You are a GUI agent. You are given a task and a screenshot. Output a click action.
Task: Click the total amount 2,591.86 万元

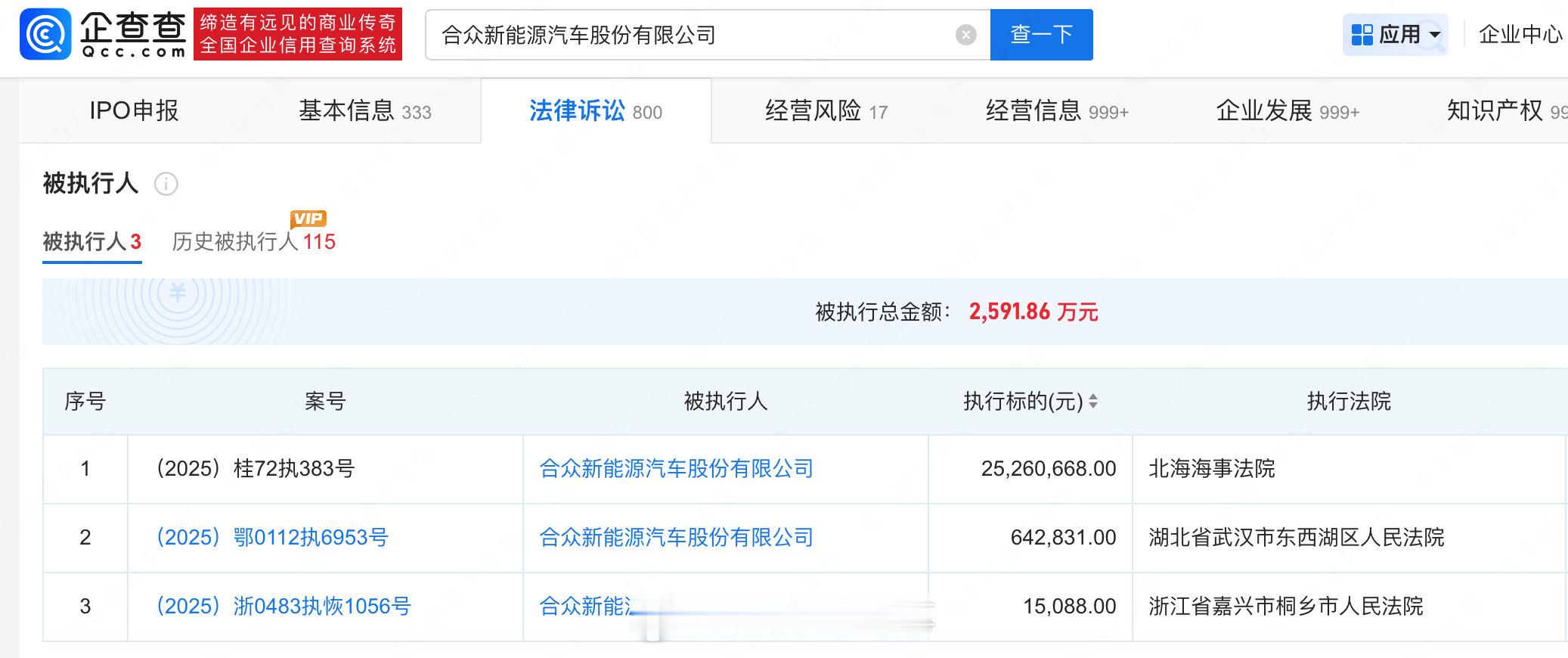click(1033, 312)
